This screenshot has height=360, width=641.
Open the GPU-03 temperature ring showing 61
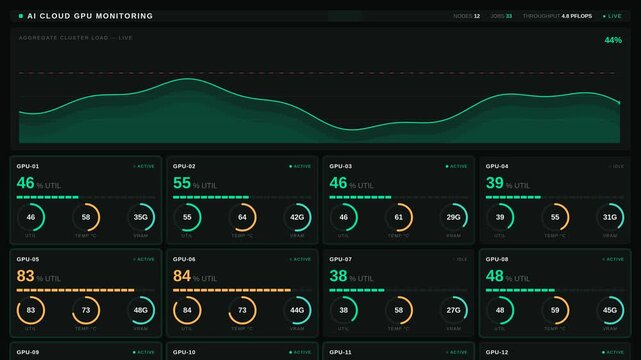point(399,217)
